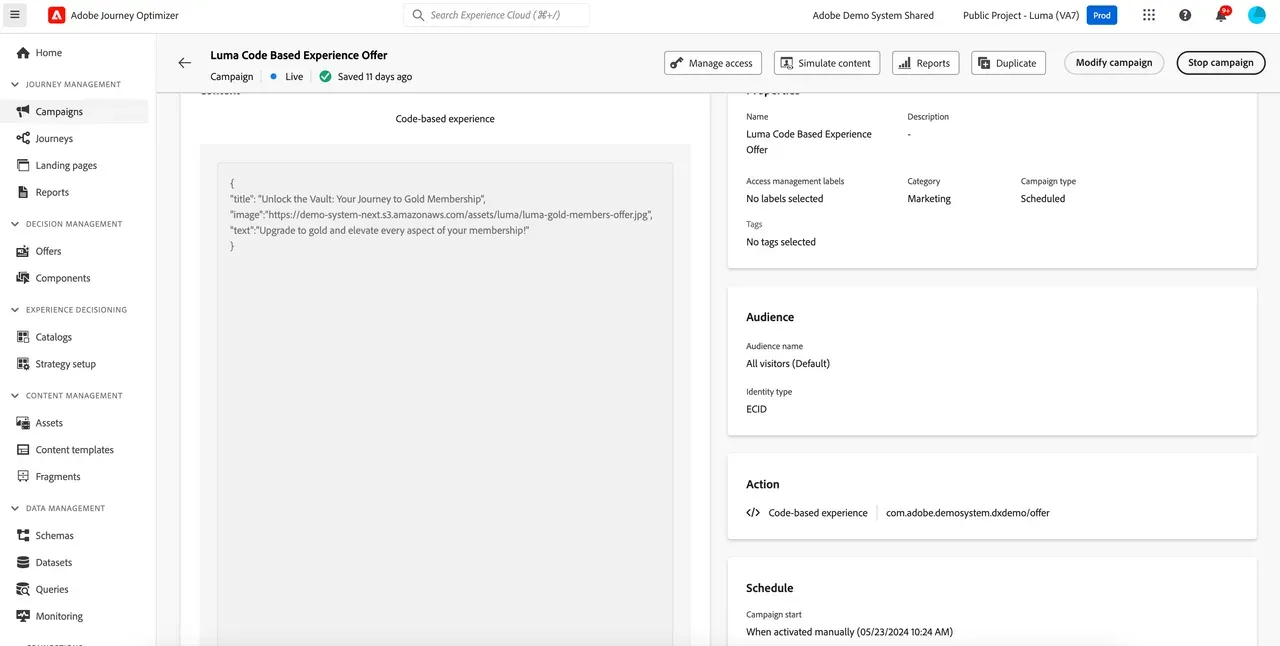The image size is (1280, 646).
Task: Click the Components icon in sidebar
Action: click(23, 279)
